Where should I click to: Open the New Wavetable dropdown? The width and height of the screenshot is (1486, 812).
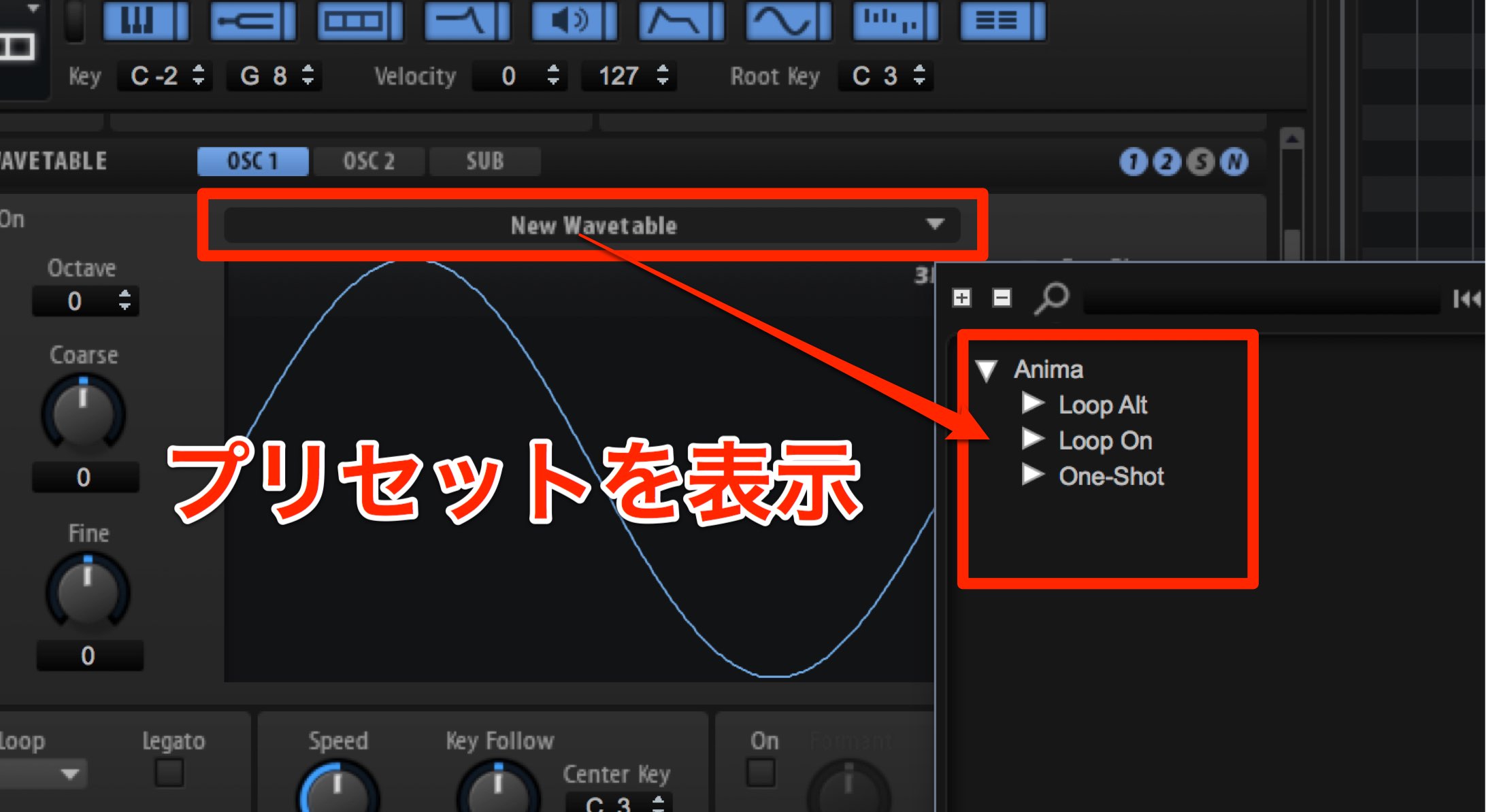[592, 225]
